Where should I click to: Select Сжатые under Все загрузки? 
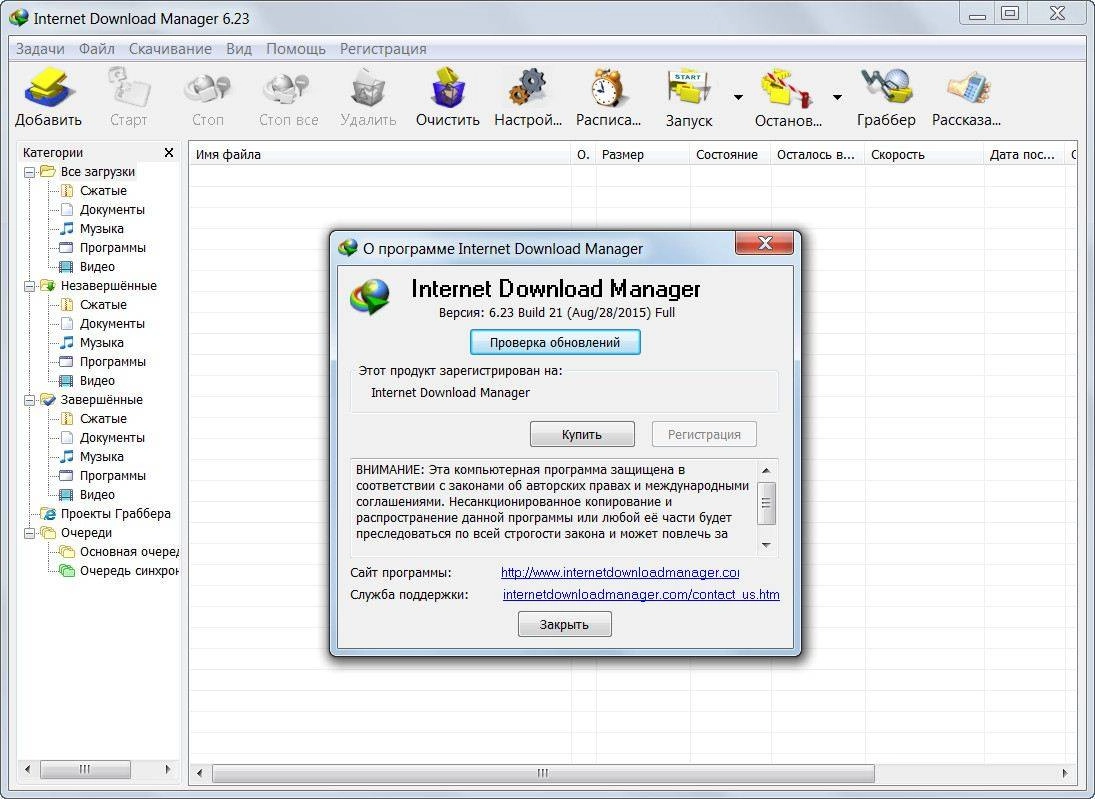[x=103, y=191]
